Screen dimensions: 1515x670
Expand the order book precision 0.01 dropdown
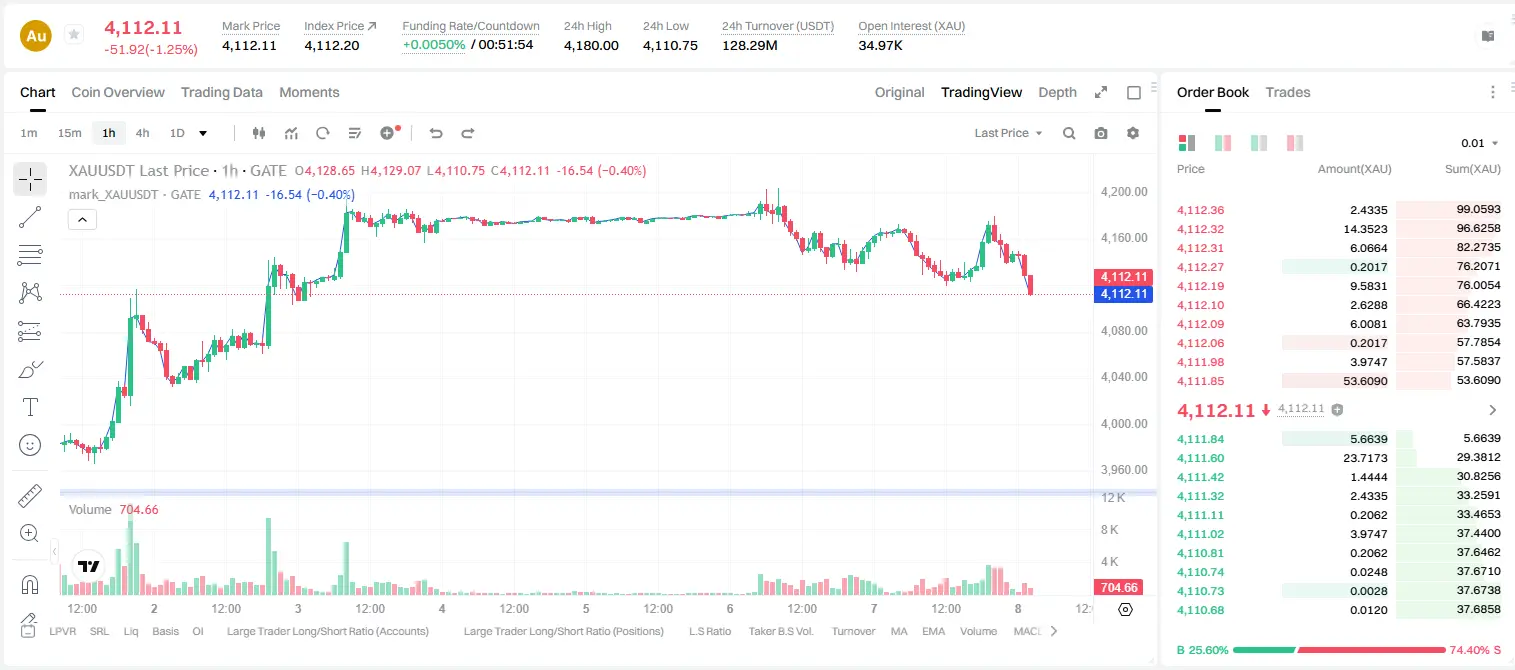point(1480,143)
